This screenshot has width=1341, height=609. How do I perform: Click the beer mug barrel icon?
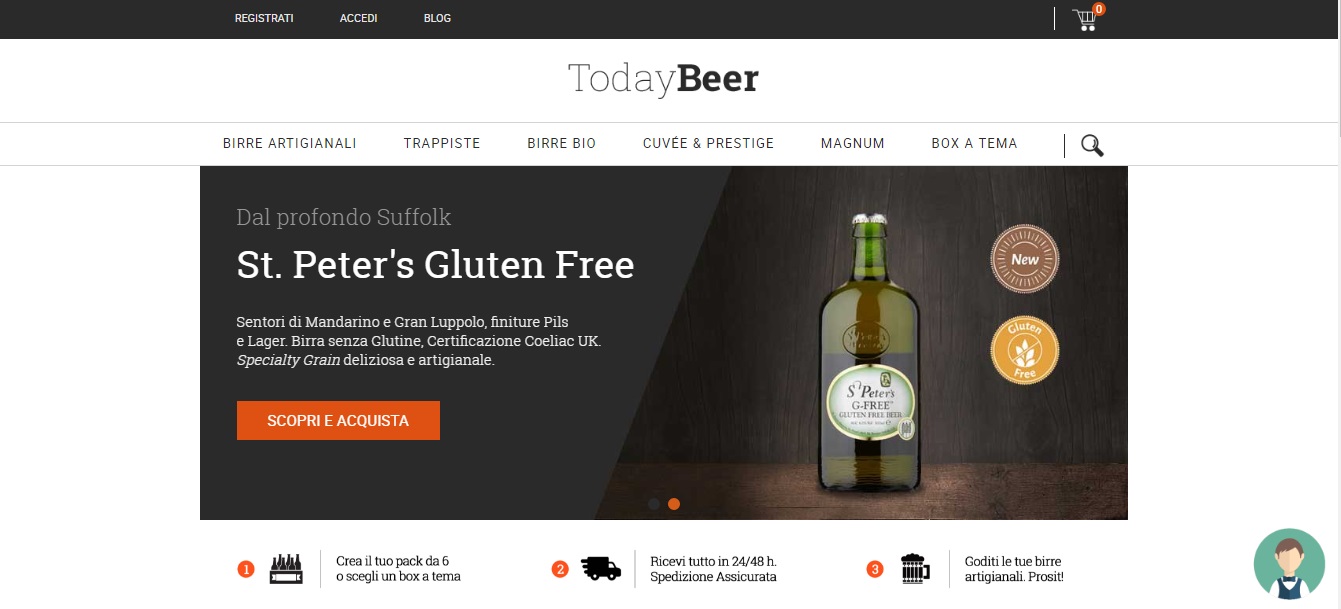(x=915, y=569)
